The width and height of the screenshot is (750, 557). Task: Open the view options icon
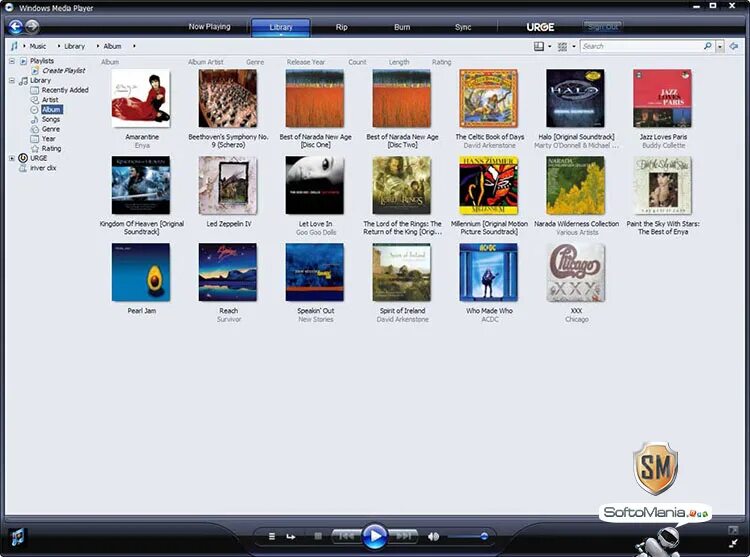[x=562, y=46]
